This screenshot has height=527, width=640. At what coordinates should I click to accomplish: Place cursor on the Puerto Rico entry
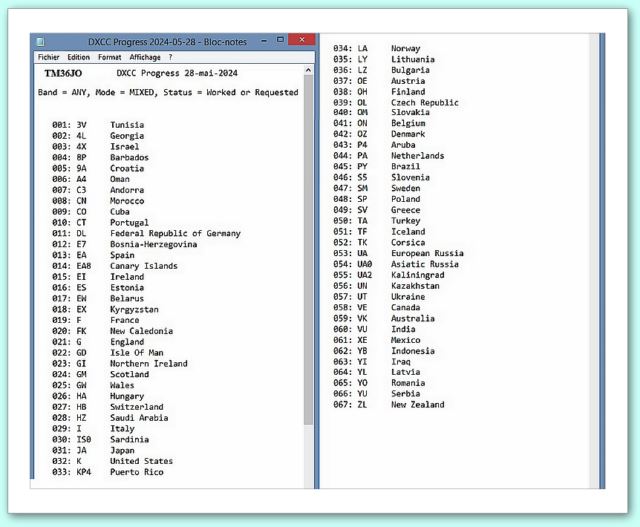[x=136, y=472]
